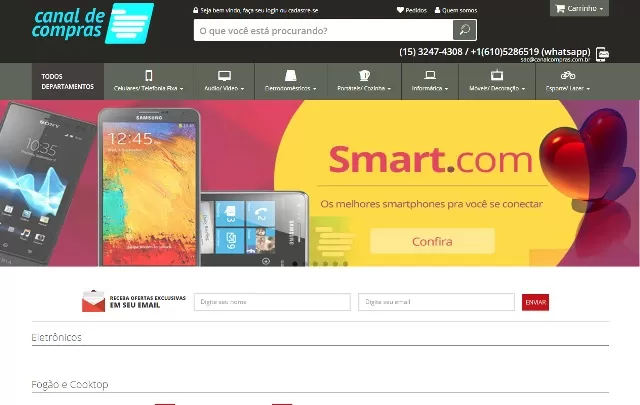This screenshot has height=405, width=640.
Task: Open the Pedidos link
Action: click(x=416, y=10)
